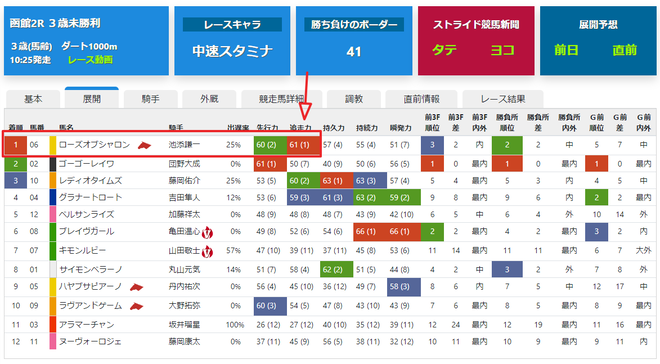This screenshot has width=660, height=364.
Task: Click the red badge icon next to 亀田温心
Action: tap(207, 232)
